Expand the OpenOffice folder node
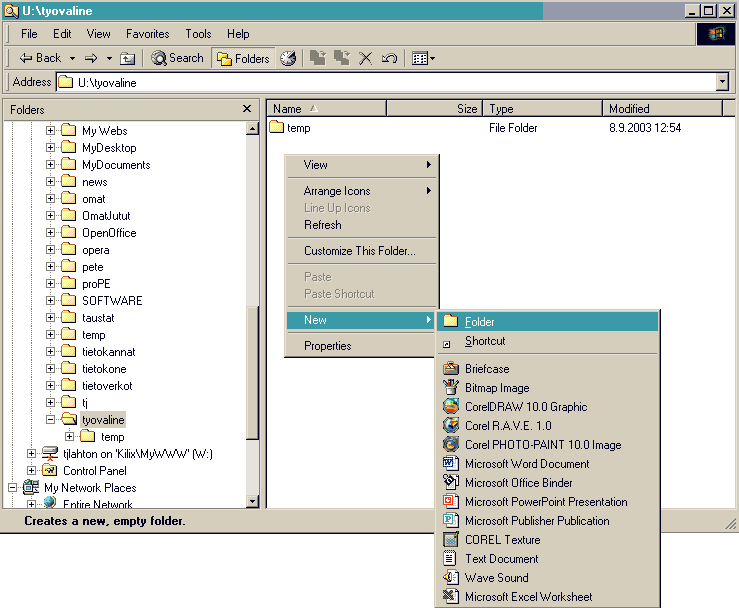 (50, 232)
